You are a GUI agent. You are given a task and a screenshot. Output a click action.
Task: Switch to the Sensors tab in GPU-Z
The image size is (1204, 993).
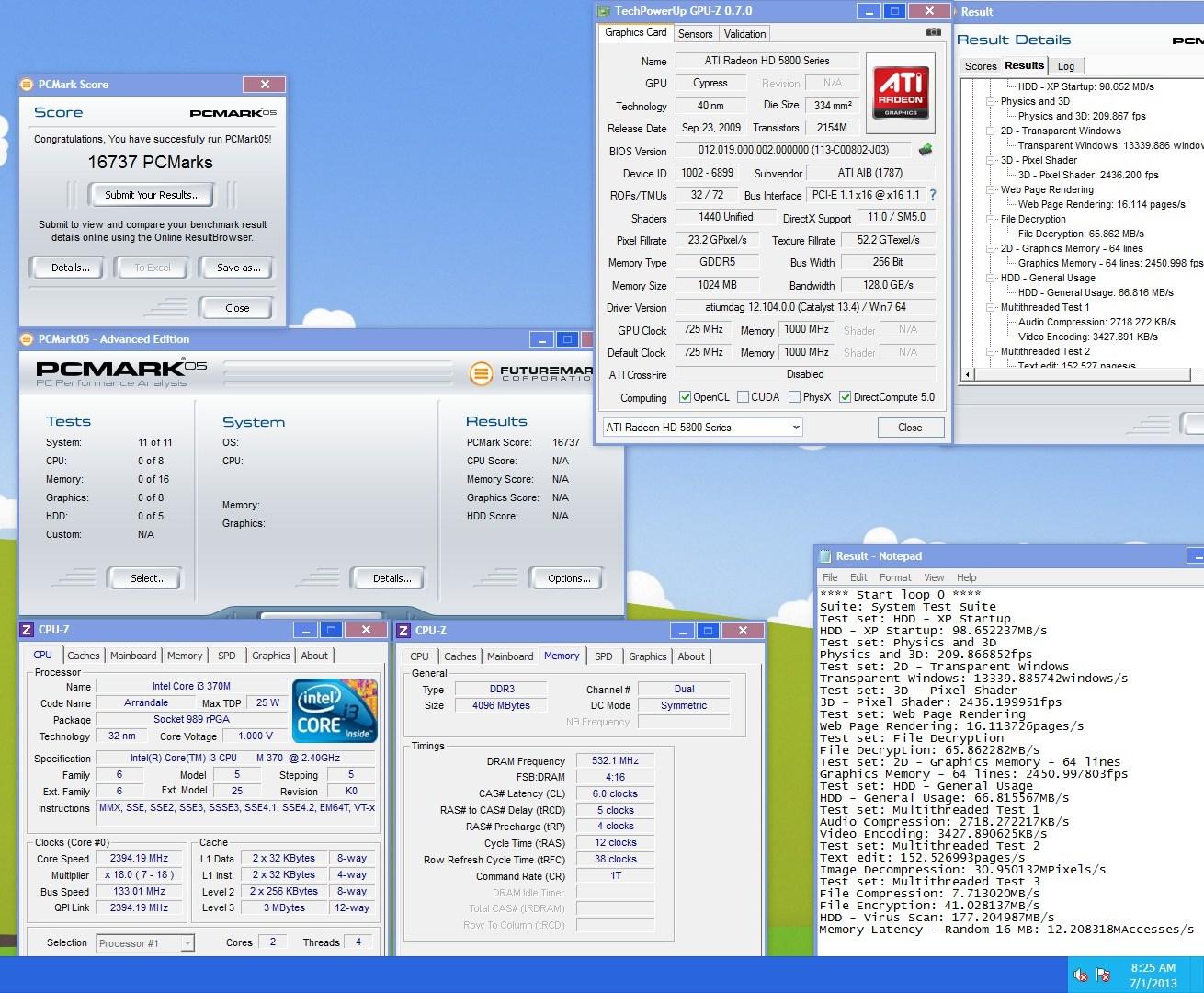point(695,34)
